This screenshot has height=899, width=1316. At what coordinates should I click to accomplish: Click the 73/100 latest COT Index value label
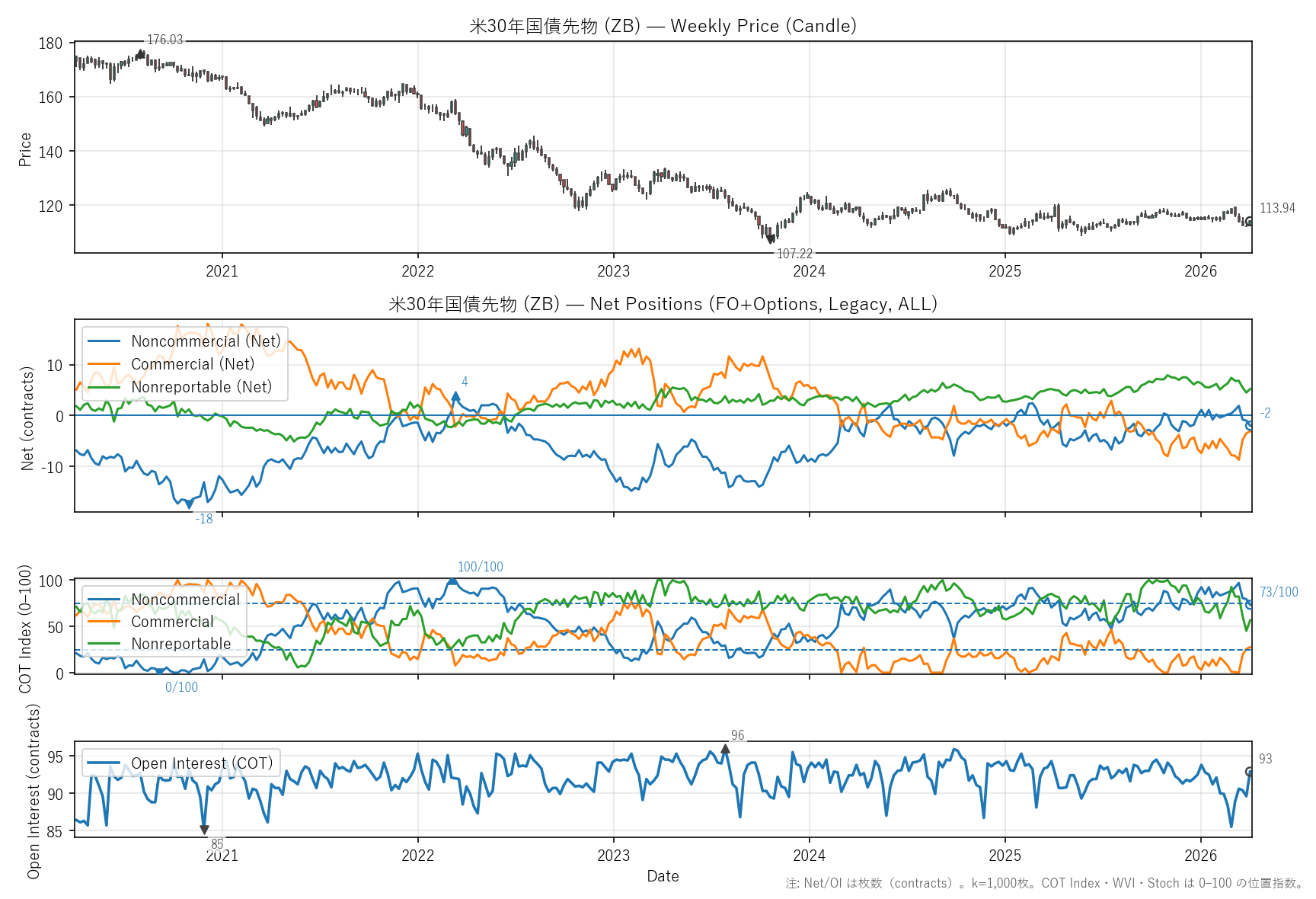click(1279, 592)
